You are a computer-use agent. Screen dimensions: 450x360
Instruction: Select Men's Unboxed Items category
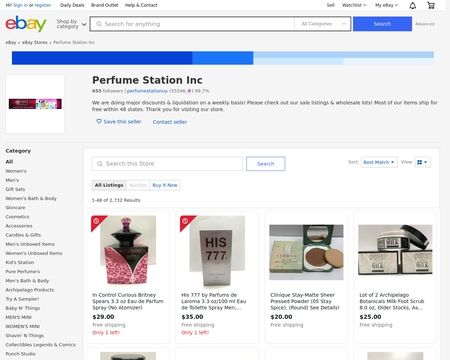click(30, 244)
